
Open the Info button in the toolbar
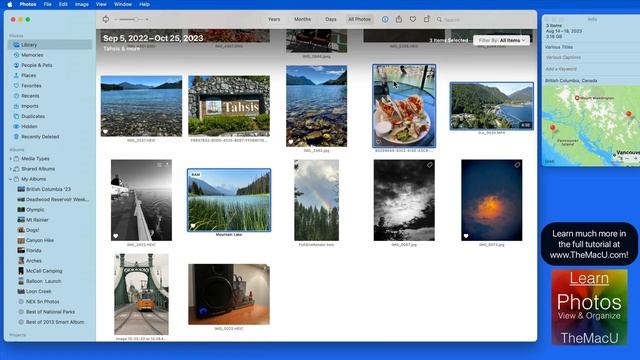point(385,19)
